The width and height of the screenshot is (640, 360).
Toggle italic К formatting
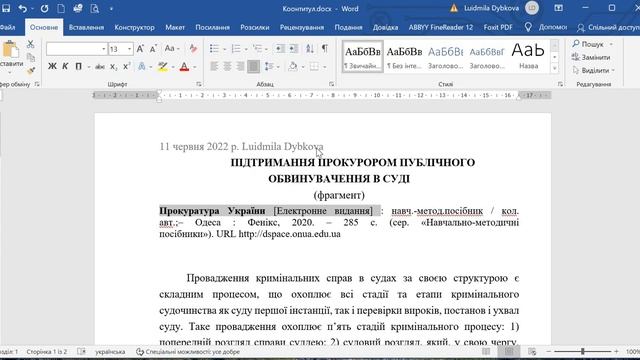(65, 66)
